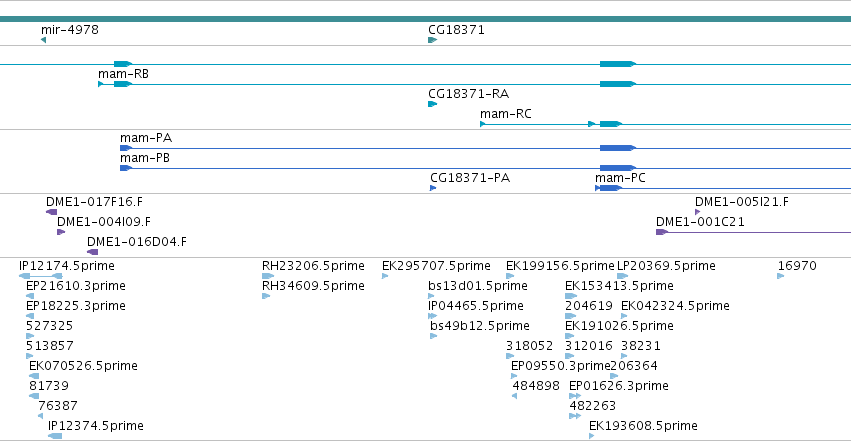Select the CG18371 gene feature
Image resolution: width=851 pixels, height=441 pixels.
pyautogui.click(x=433, y=40)
